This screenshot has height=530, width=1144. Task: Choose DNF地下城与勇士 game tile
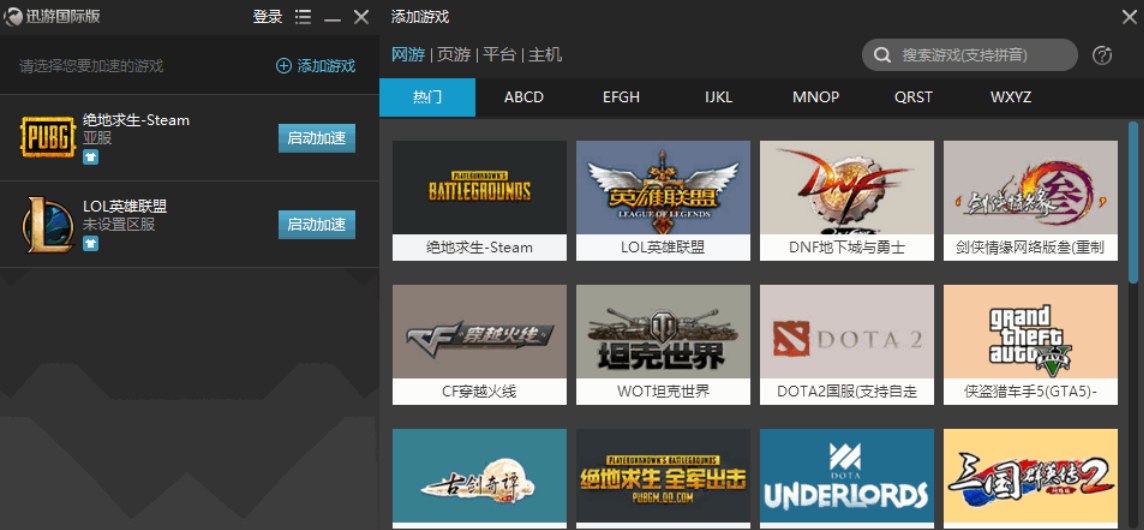point(846,200)
